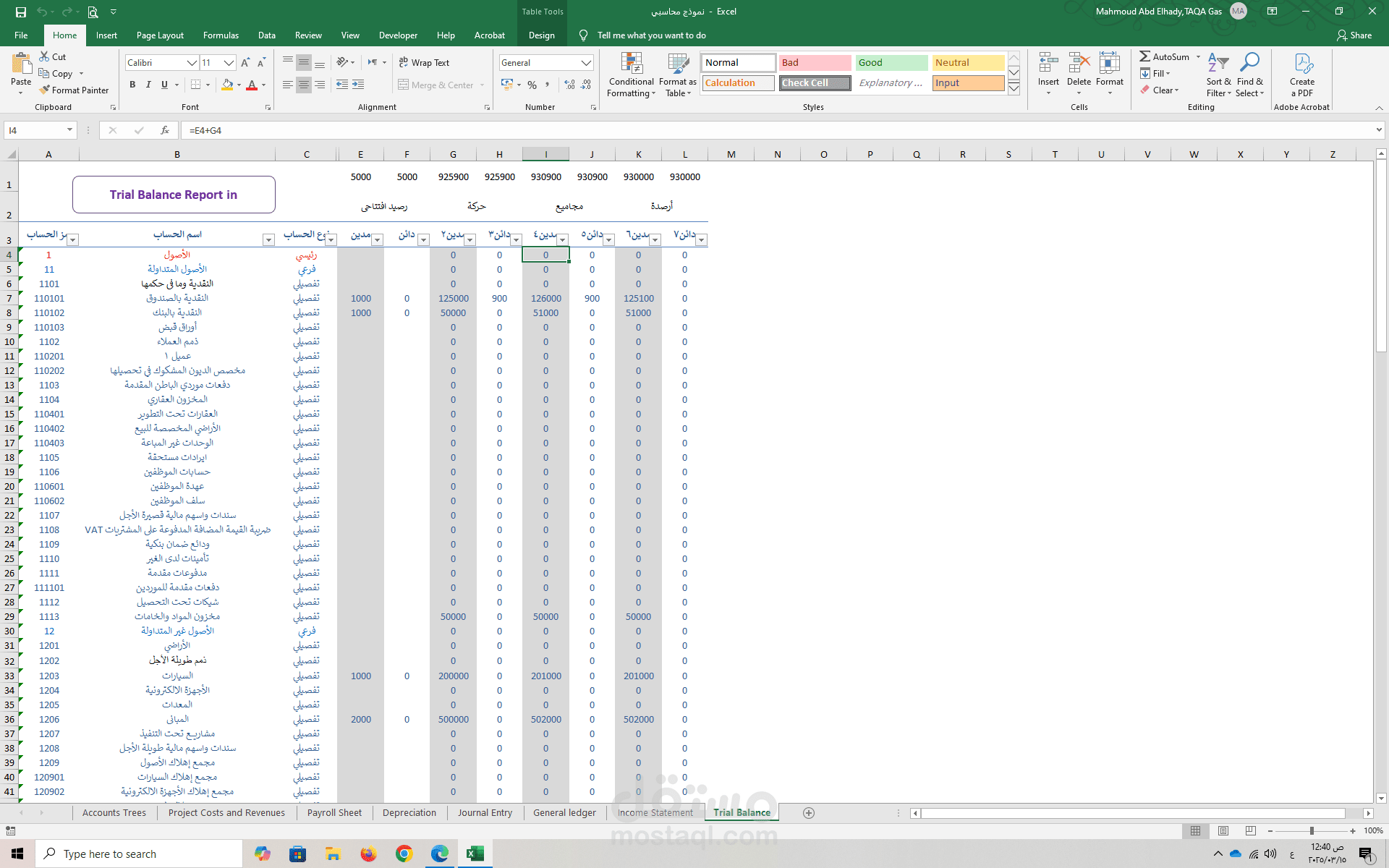Click the Save icon in quick access toolbar
The width and height of the screenshot is (1389, 868).
(x=21, y=12)
